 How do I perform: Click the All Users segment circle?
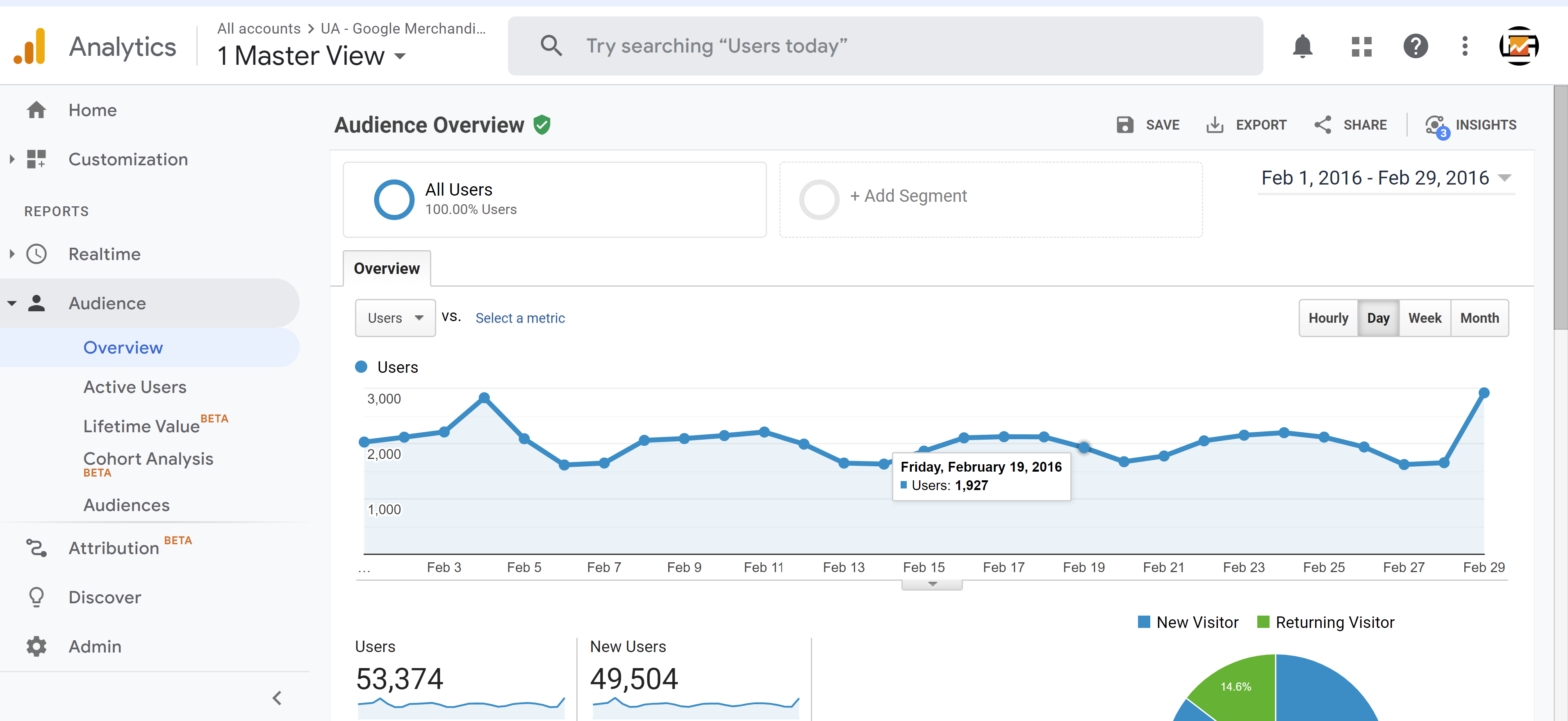(x=394, y=200)
